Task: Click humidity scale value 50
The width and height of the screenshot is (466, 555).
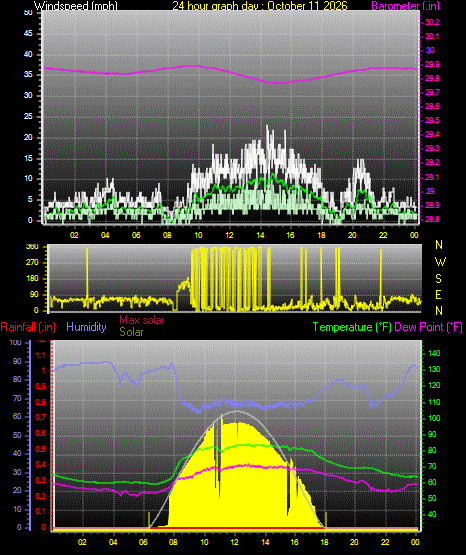Action: [17, 435]
